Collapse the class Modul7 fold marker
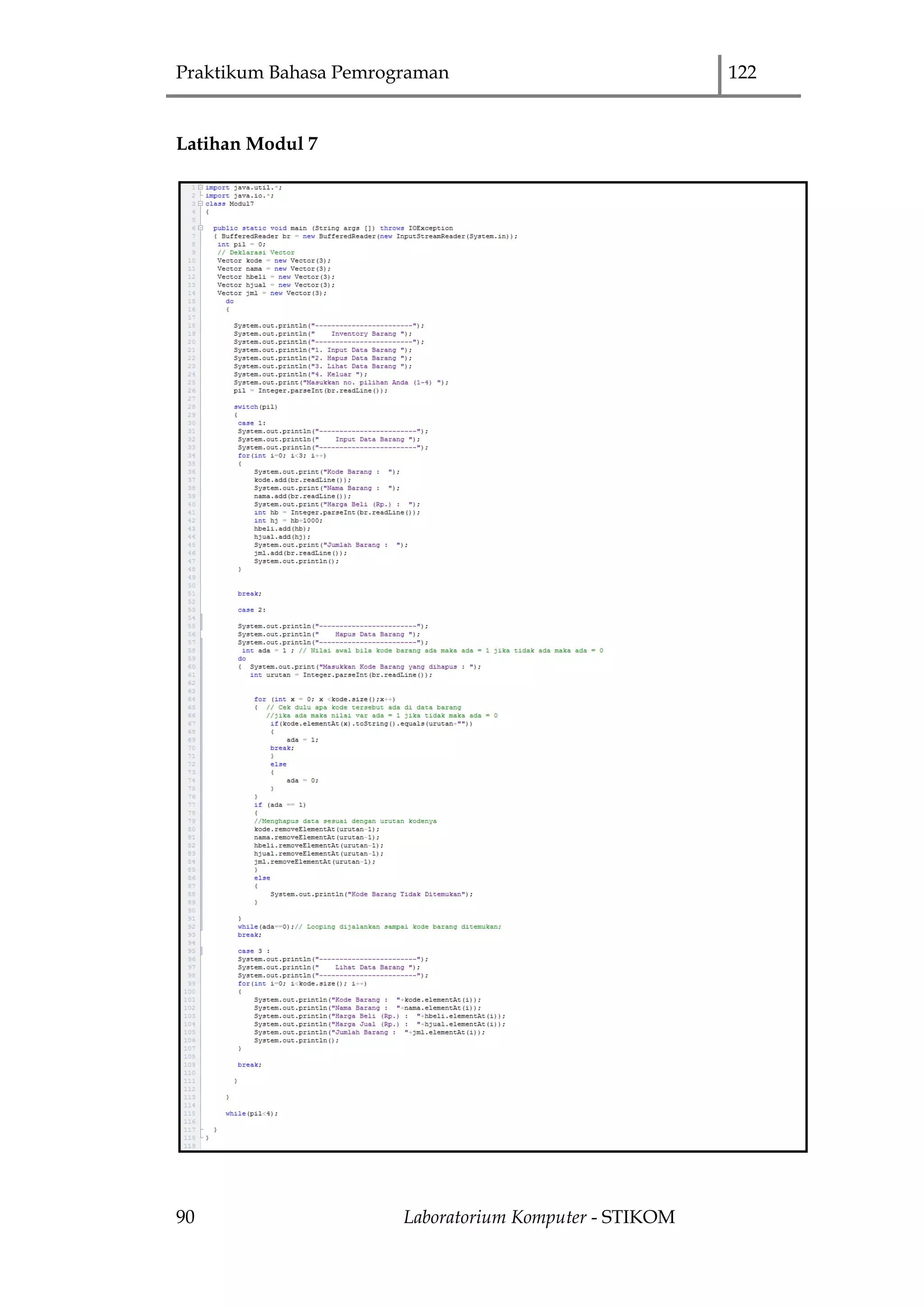924x1307 pixels. click(x=200, y=204)
